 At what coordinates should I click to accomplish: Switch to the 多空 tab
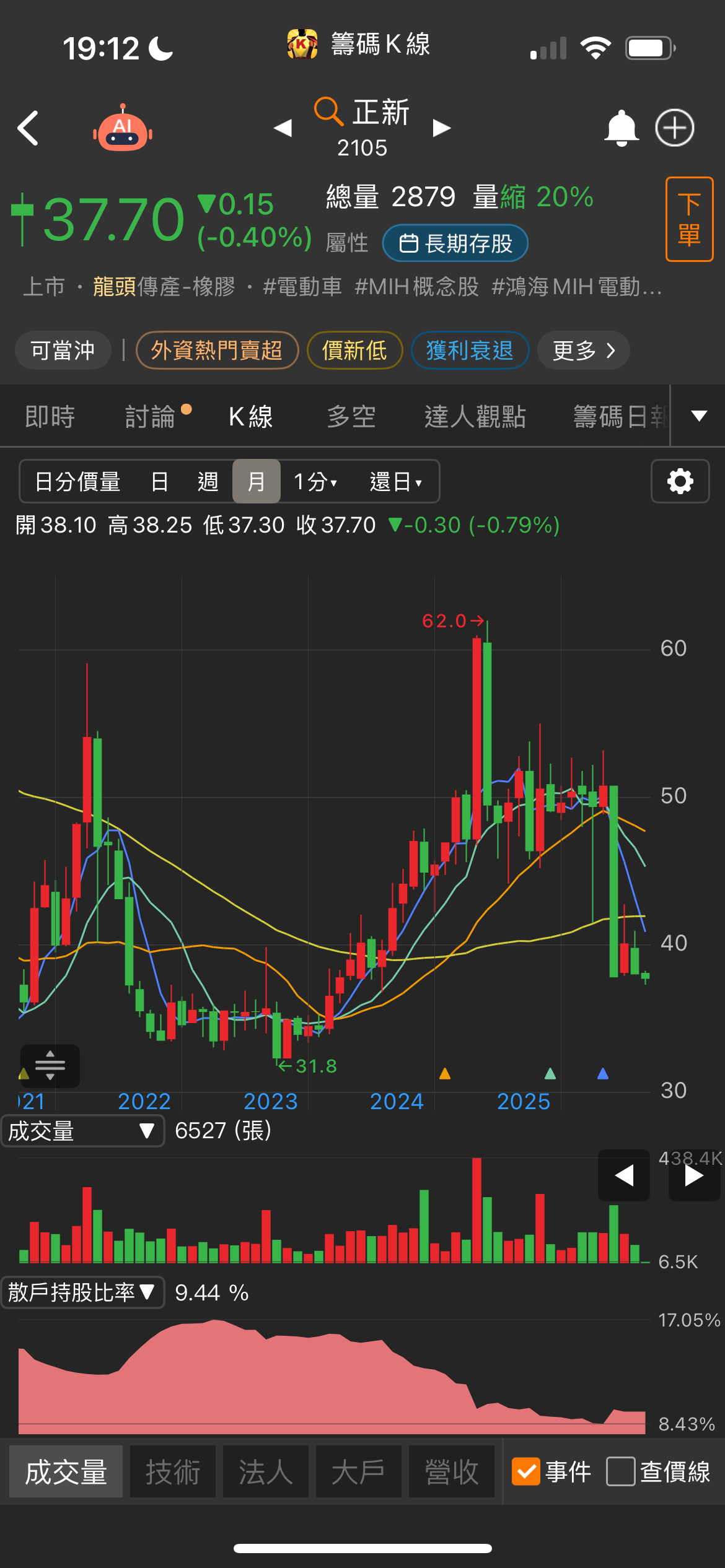click(351, 417)
